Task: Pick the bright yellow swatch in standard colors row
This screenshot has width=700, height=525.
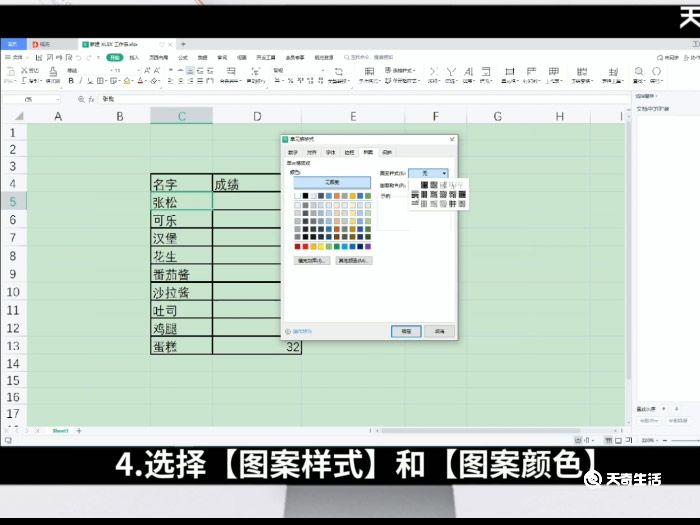Action: (321, 246)
